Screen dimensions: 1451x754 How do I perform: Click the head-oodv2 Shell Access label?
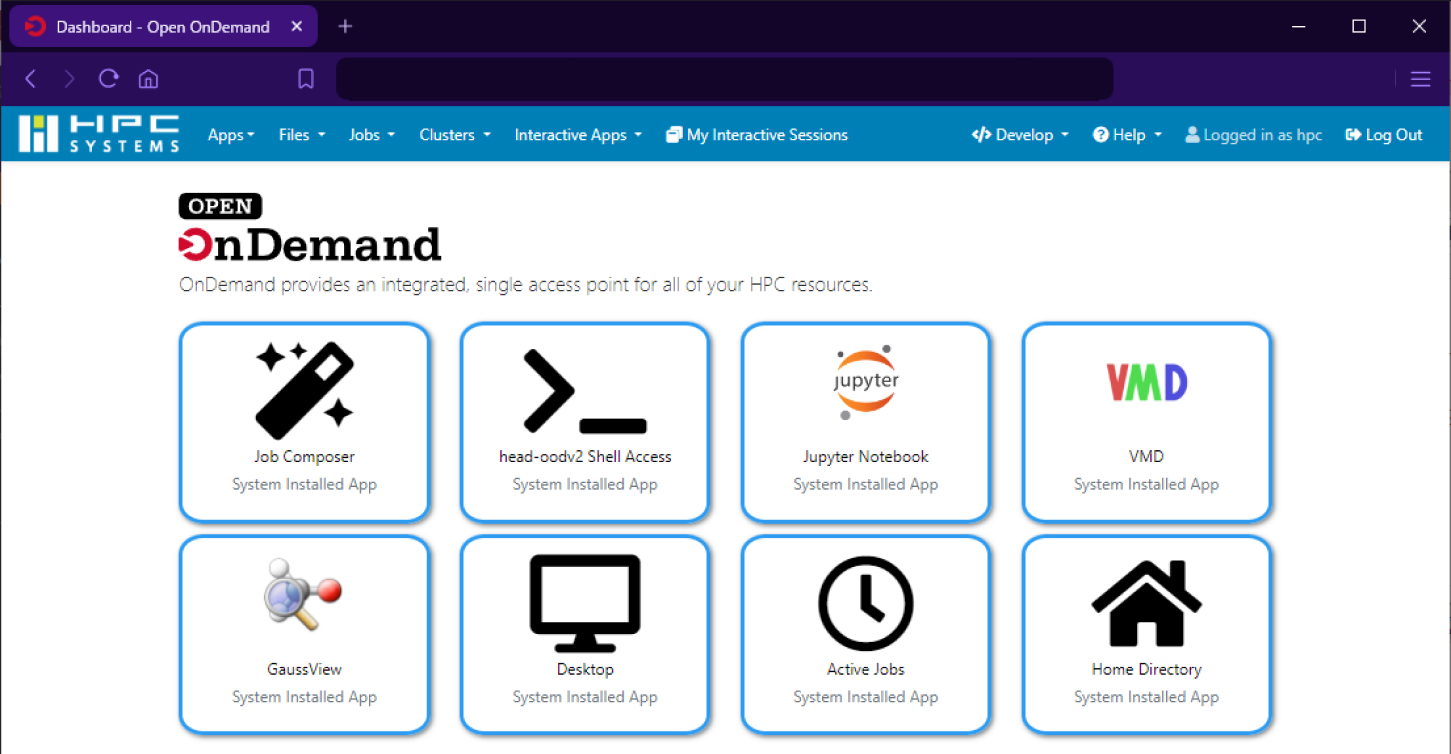pyautogui.click(x=585, y=456)
